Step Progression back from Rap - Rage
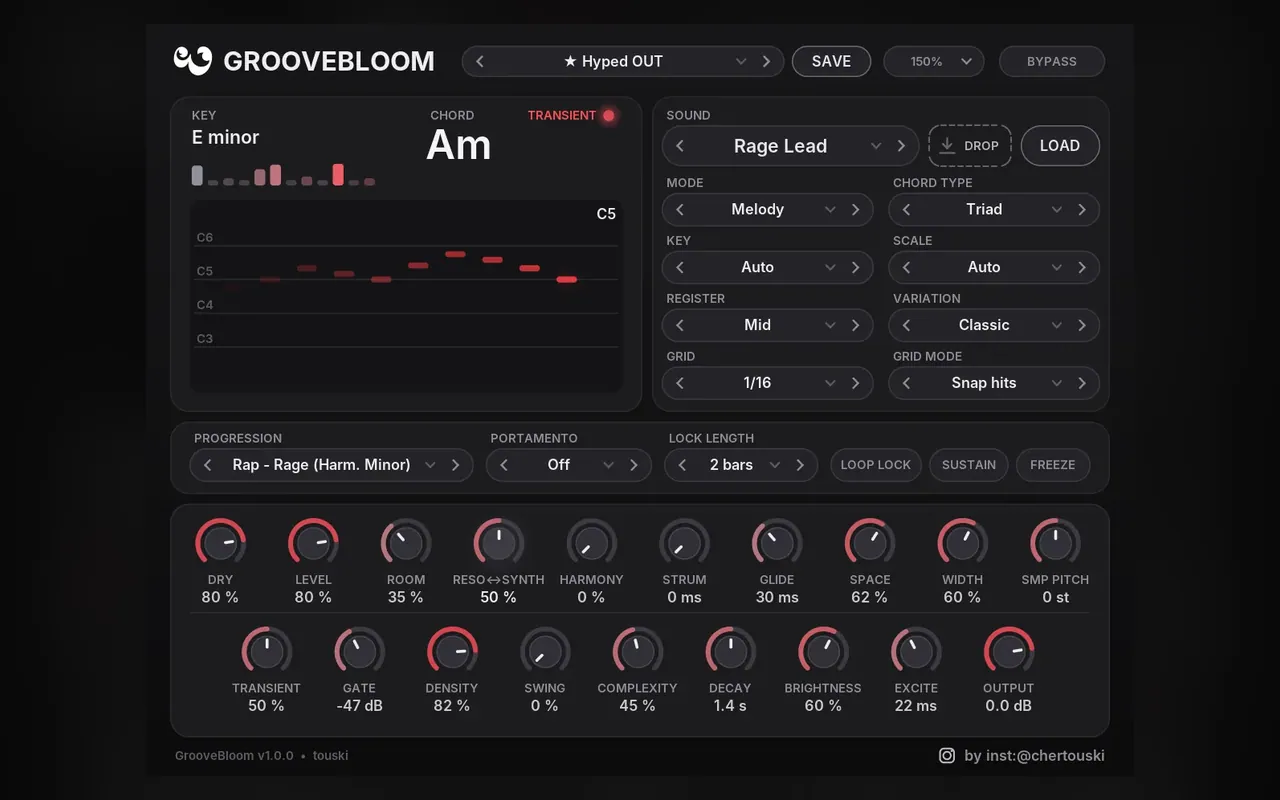The height and width of the screenshot is (800, 1280). (x=208, y=465)
